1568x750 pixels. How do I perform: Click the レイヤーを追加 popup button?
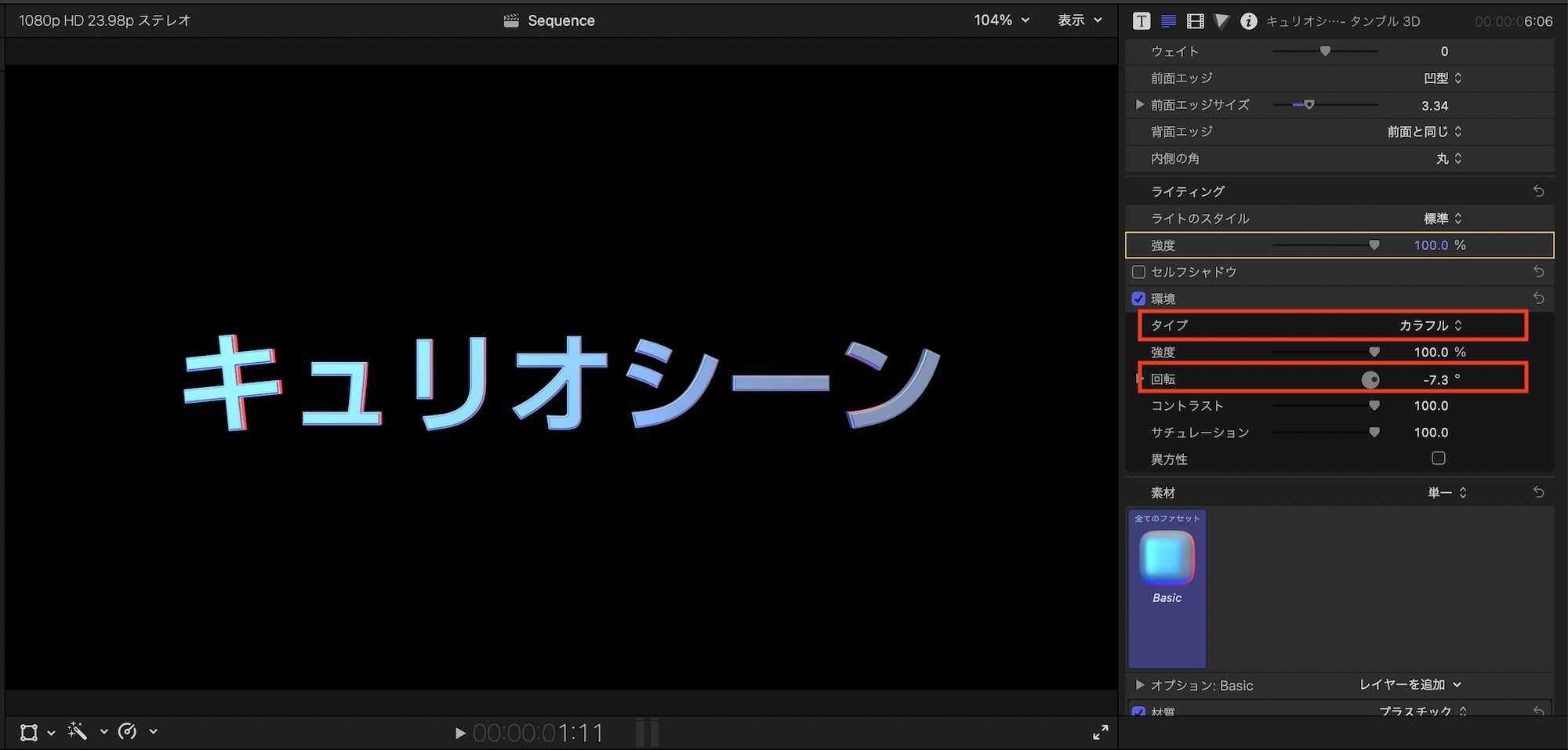[x=1410, y=685]
